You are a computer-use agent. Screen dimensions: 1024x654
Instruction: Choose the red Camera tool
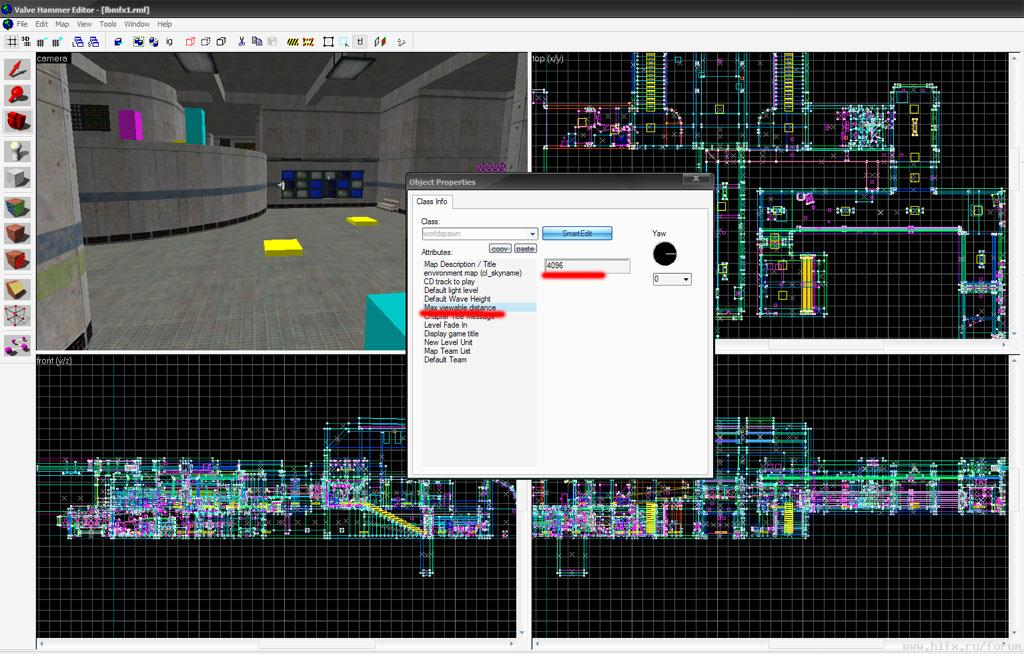(x=18, y=122)
